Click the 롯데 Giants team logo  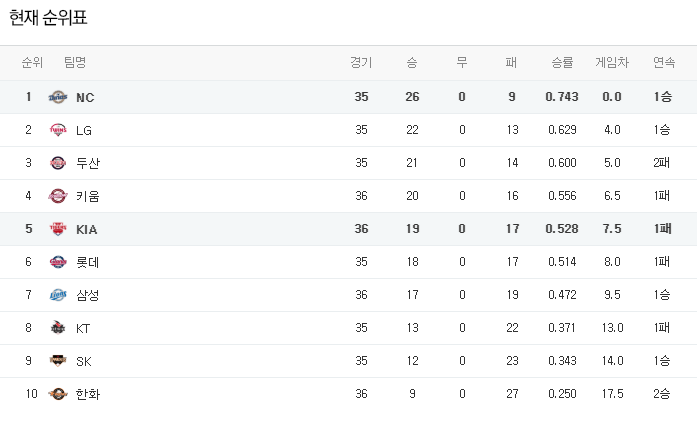58,262
